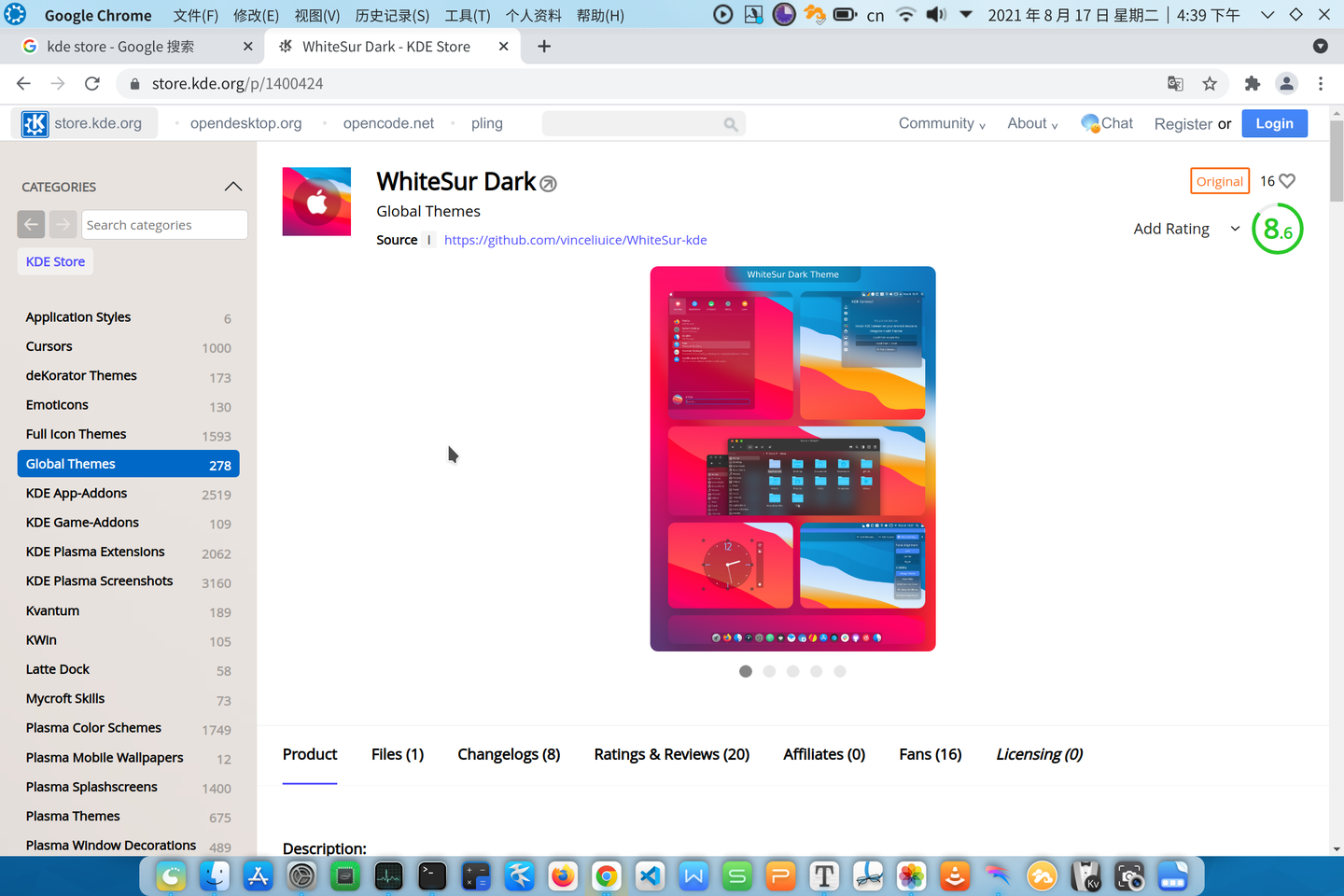The image size is (1344, 896).
Task: Open the screenshot camera icon in the dock
Action: click(1129, 875)
